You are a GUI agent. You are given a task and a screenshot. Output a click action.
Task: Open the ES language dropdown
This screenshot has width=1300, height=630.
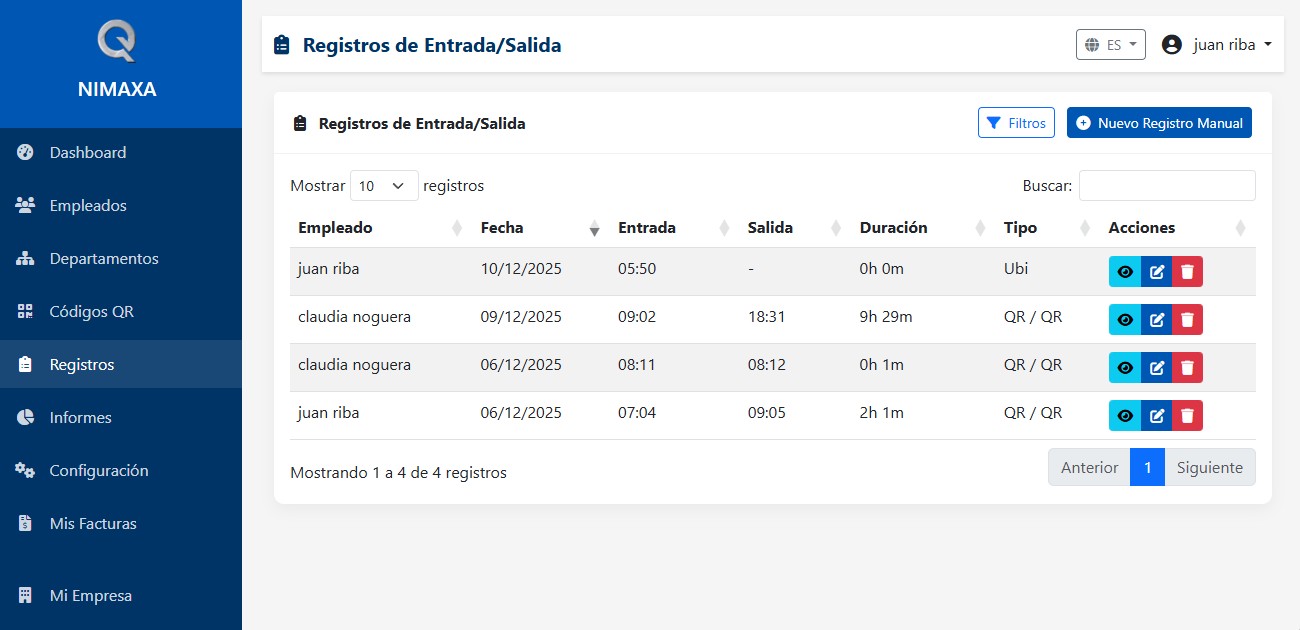[1110, 44]
